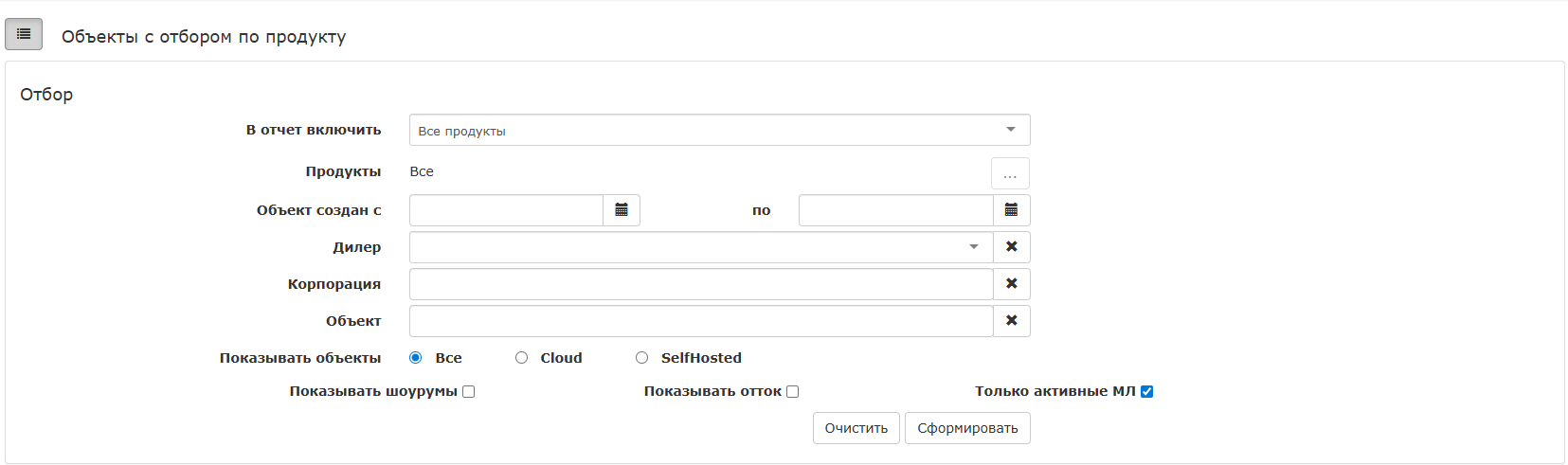This screenshot has height=465, width=1568.
Task: Focus the 'Объект создан с' date field
Action: [x=506, y=210]
